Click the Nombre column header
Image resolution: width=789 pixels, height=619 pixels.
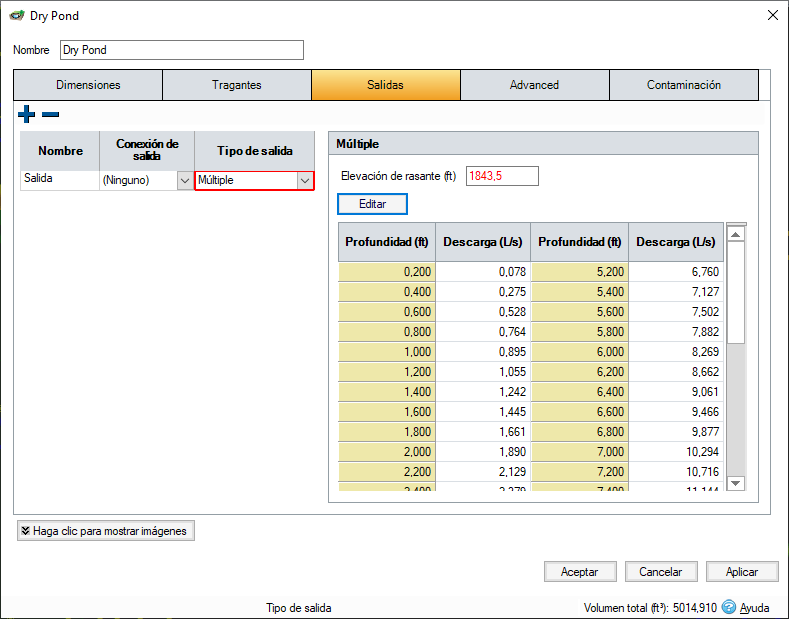(x=60, y=151)
